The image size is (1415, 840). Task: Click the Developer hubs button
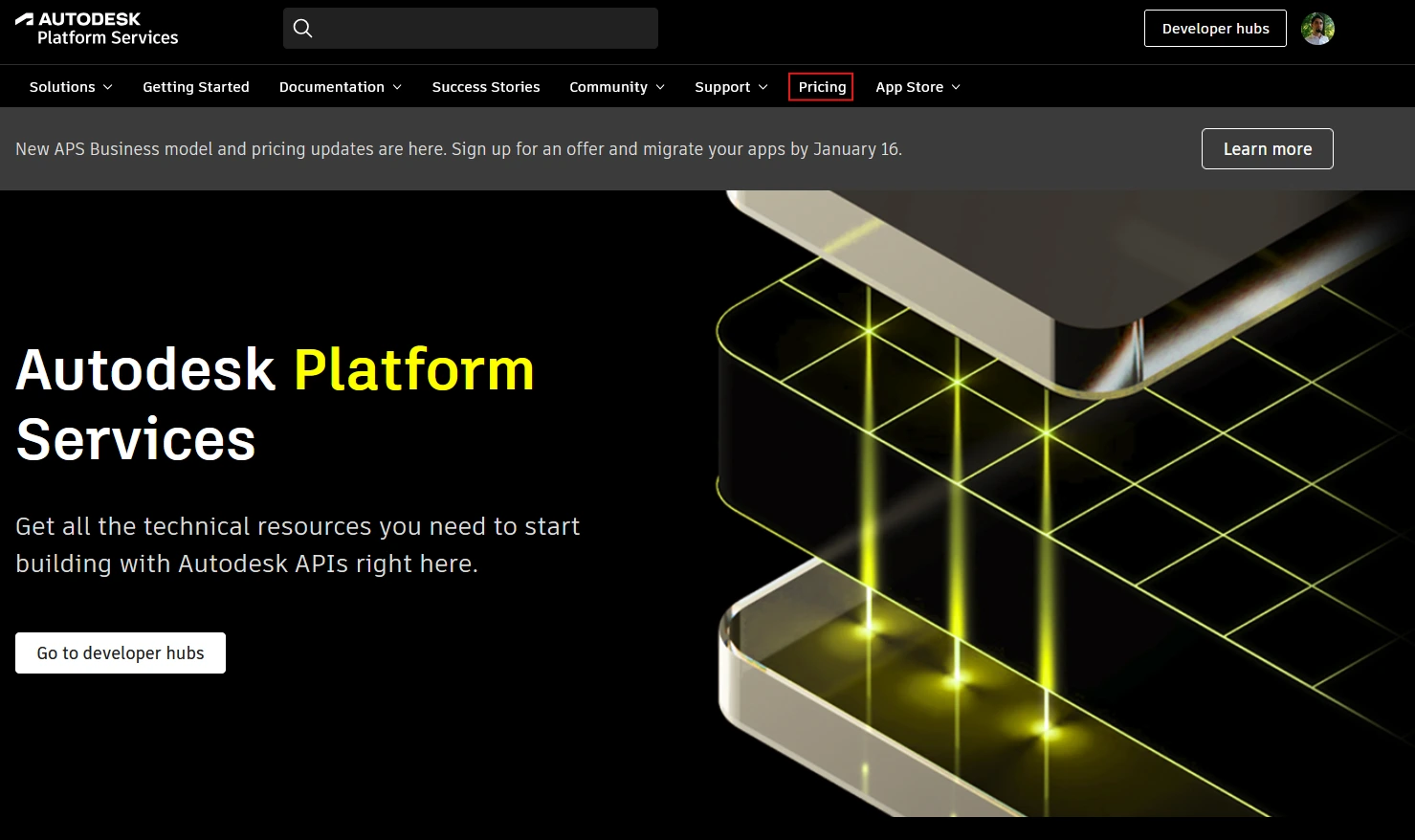pyautogui.click(x=1215, y=29)
